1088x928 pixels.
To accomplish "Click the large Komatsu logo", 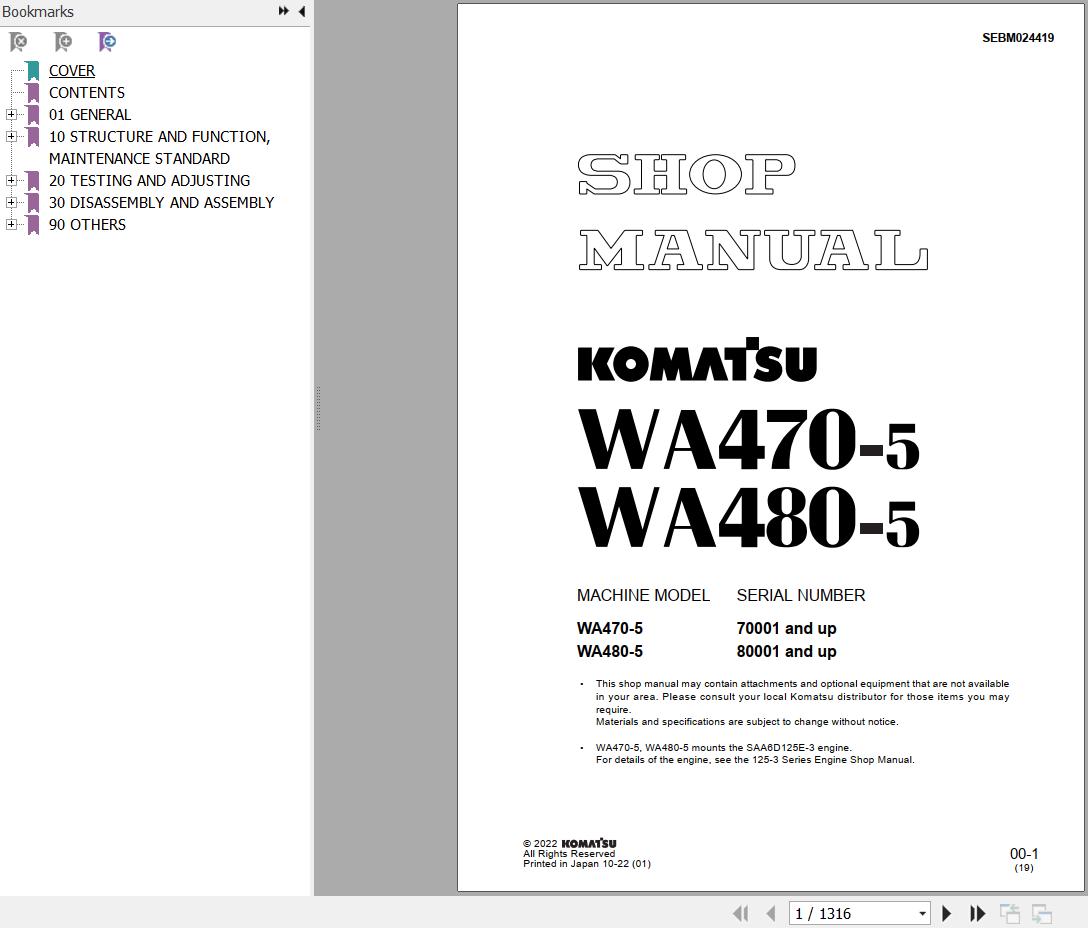I will pos(697,360).
